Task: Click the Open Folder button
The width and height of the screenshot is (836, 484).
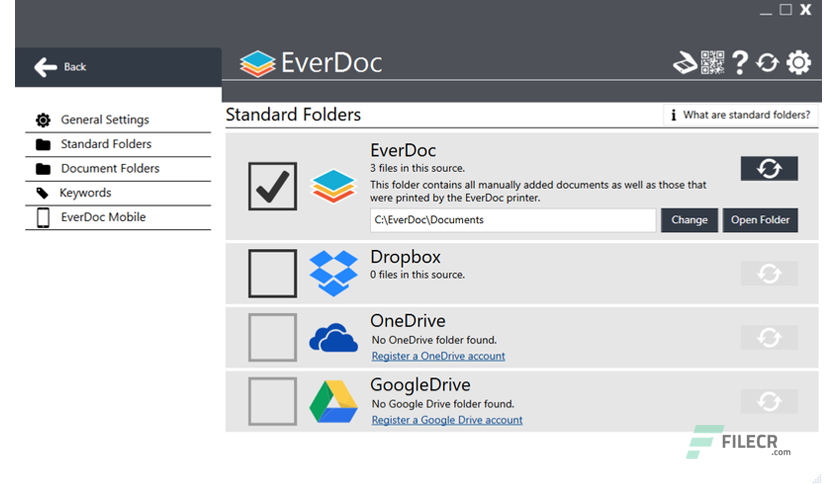Action: click(x=760, y=220)
